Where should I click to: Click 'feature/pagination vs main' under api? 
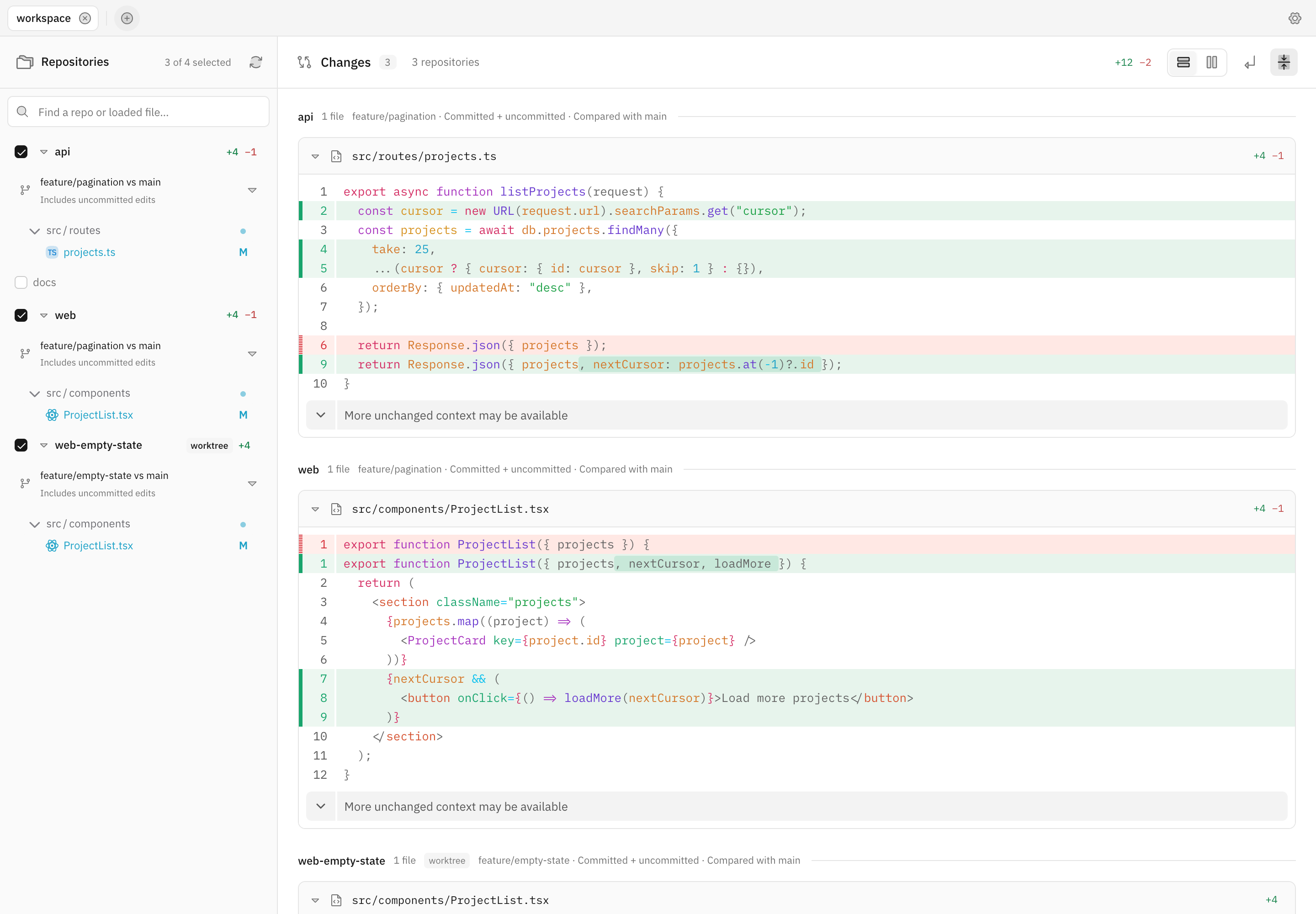[100, 182]
